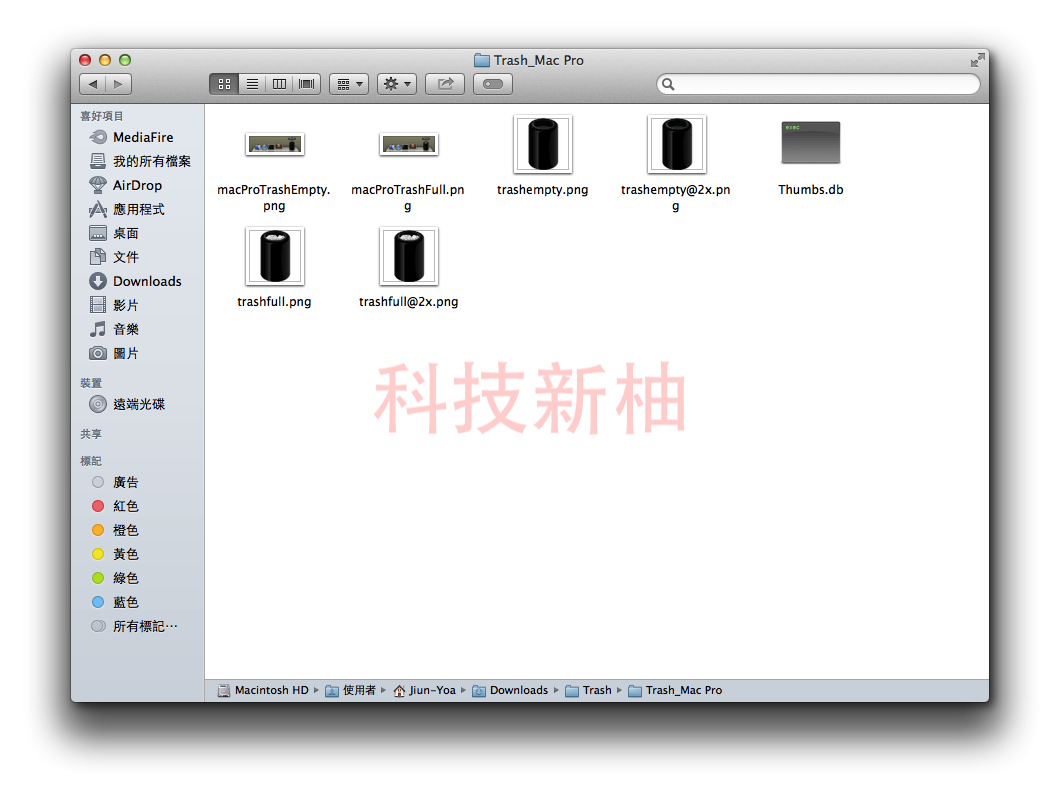1060x795 pixels.
Task: Click the Edit Tags toolbar button
Action: coord(493,84)
